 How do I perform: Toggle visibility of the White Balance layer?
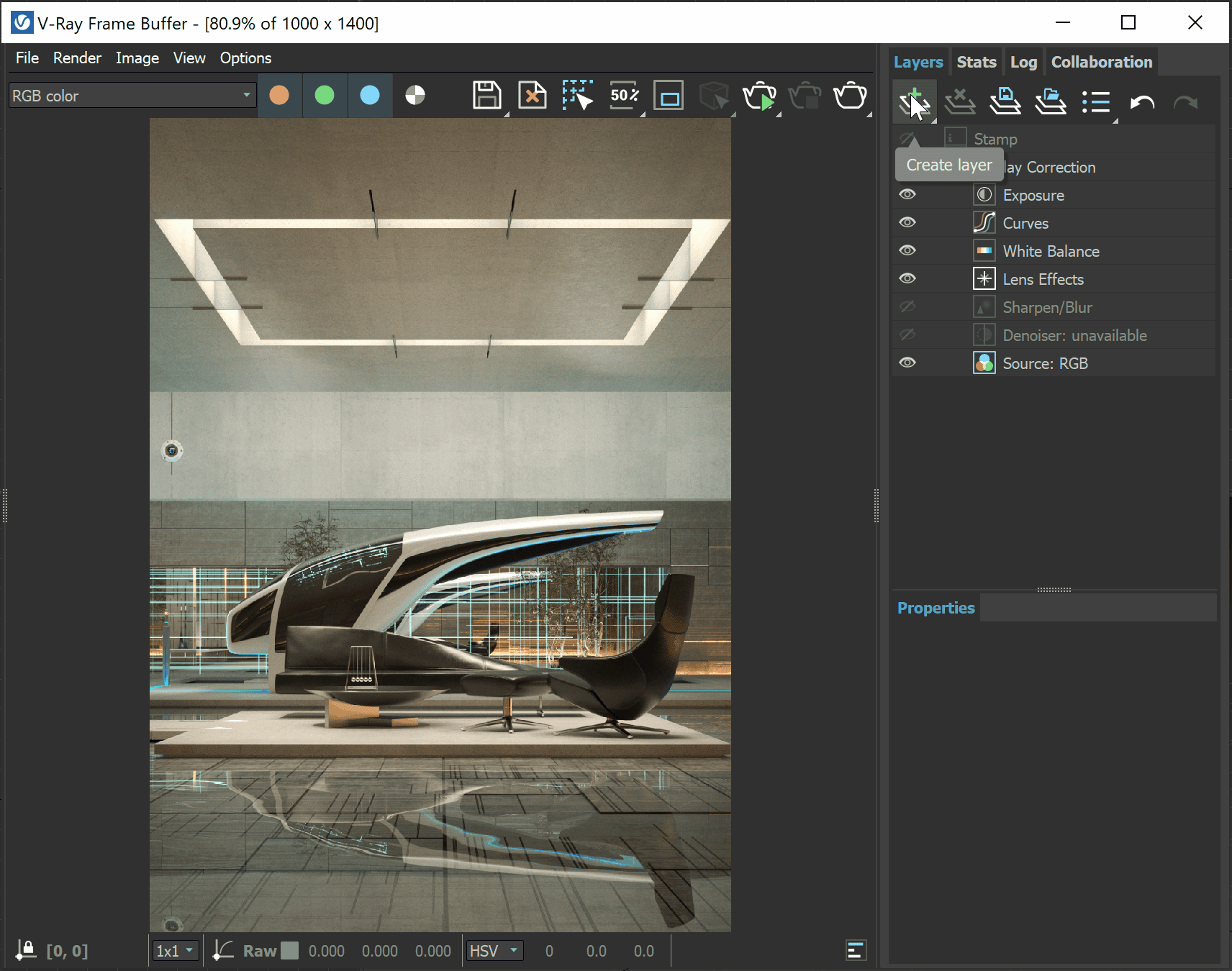tap(907, 250)
